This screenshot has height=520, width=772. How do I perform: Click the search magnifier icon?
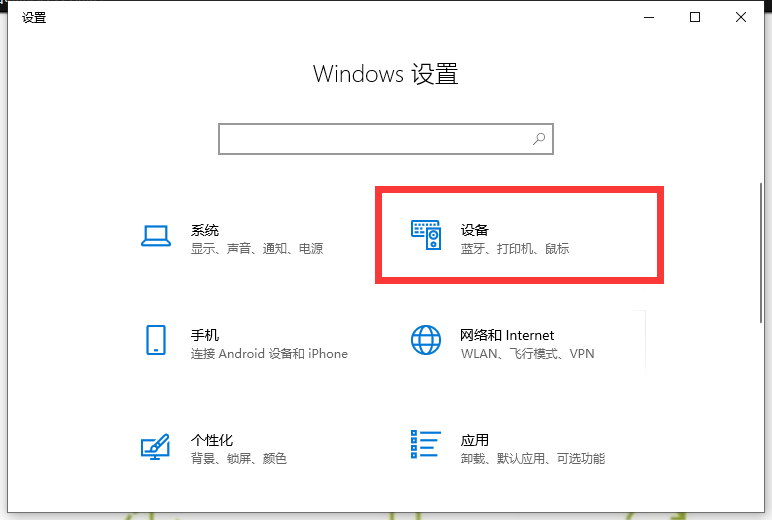point(539,139)
